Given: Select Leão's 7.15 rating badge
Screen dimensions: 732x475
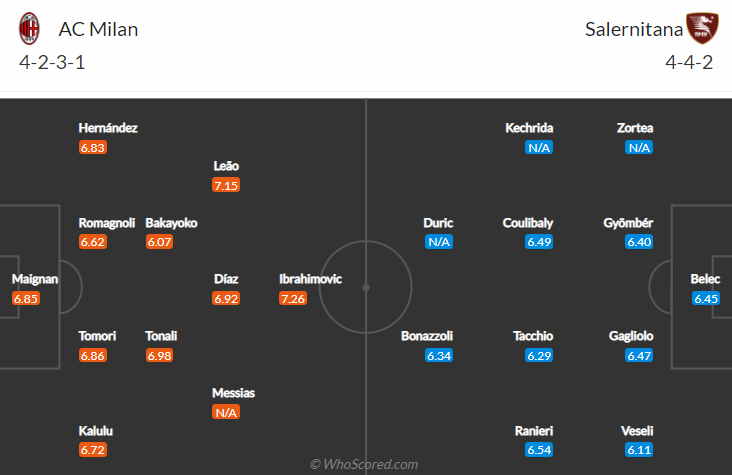Looking at the screenshot, I should click(x=226, y=185).
